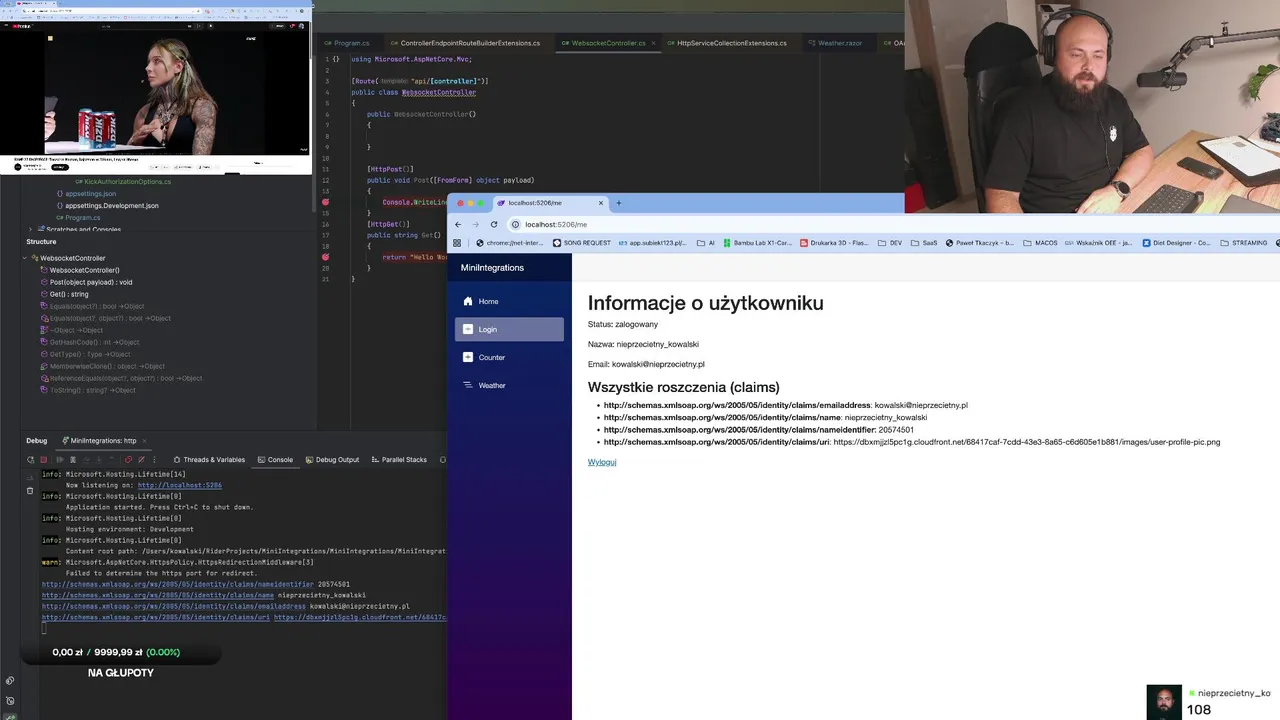Image resolution: width=1280 pixels, height=720 pixels.
Task: Open the AI bookmarks folder
Action: tap(706, 243)
